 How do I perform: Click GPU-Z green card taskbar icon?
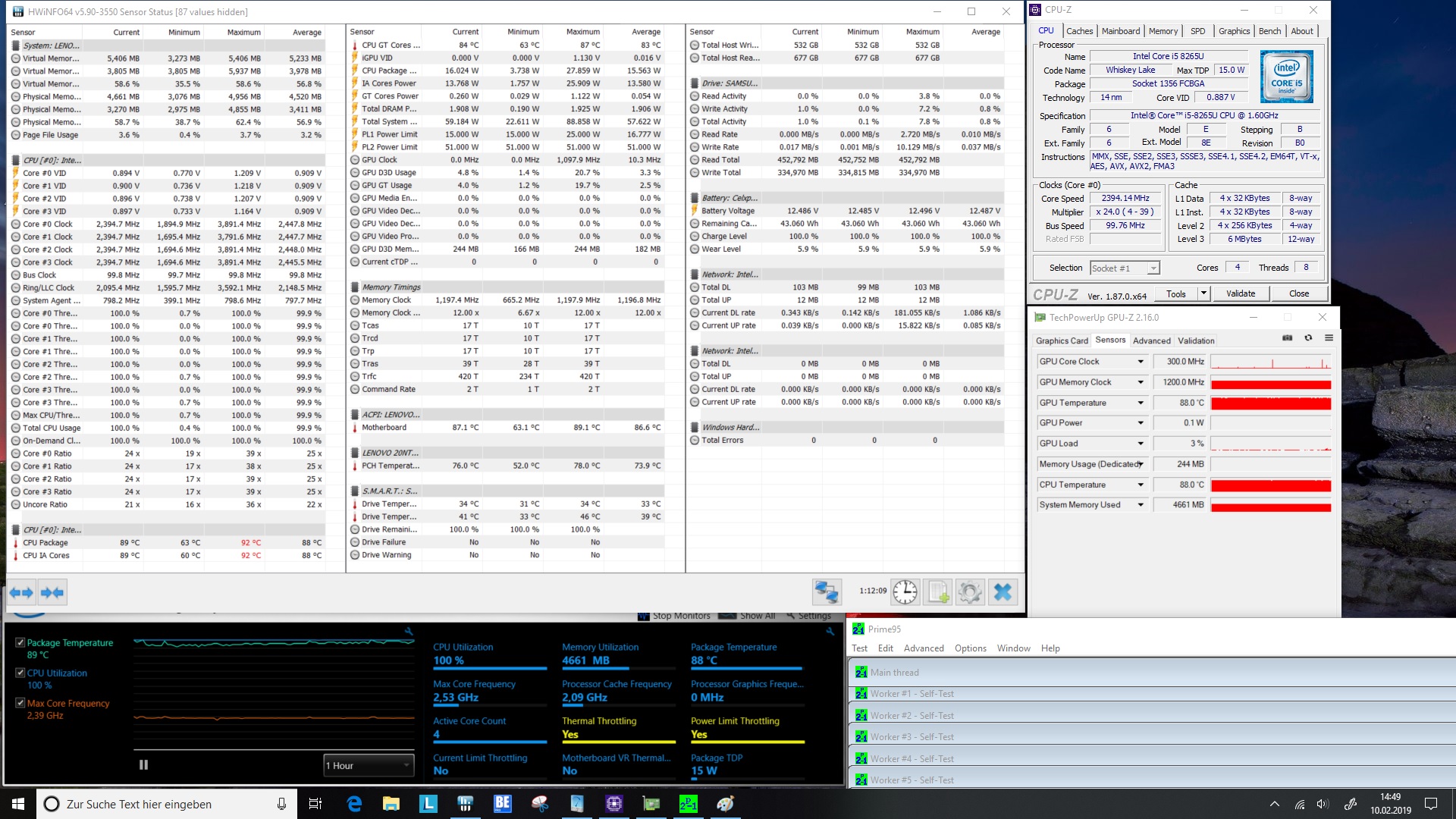tap(651, 804)
